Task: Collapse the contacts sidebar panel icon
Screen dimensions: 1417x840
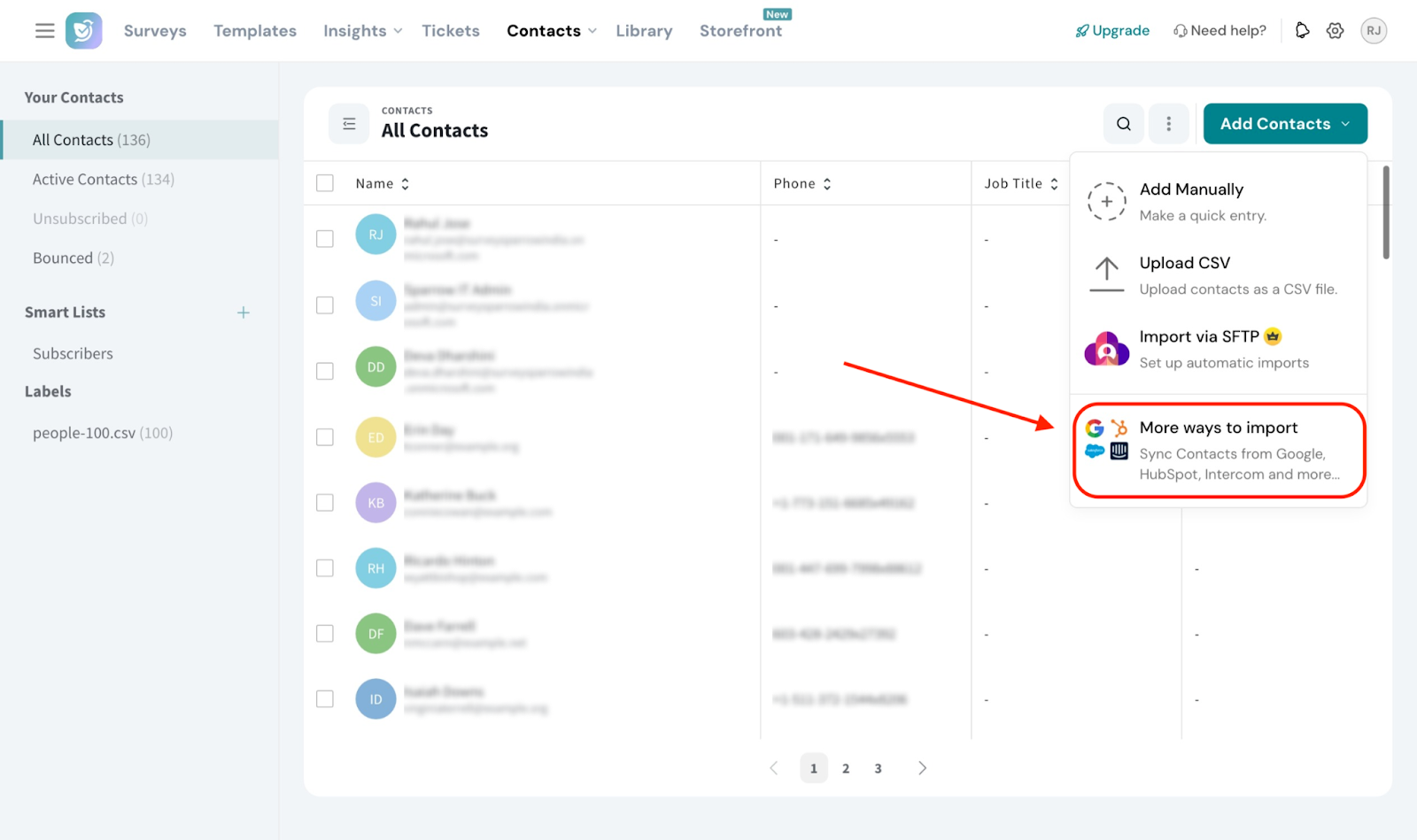Action: [349, 124]
